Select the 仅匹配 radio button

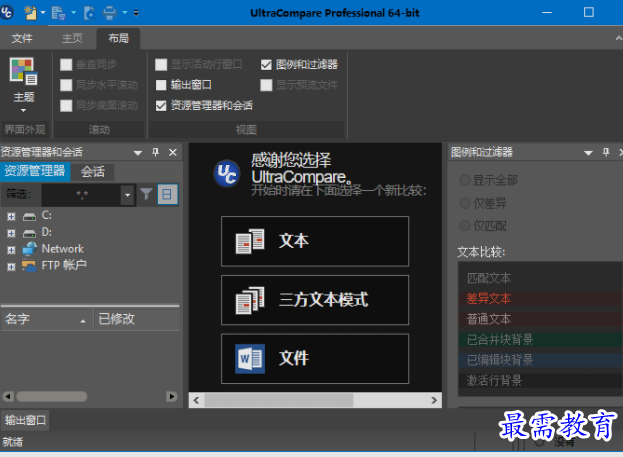tap(465, 226)
